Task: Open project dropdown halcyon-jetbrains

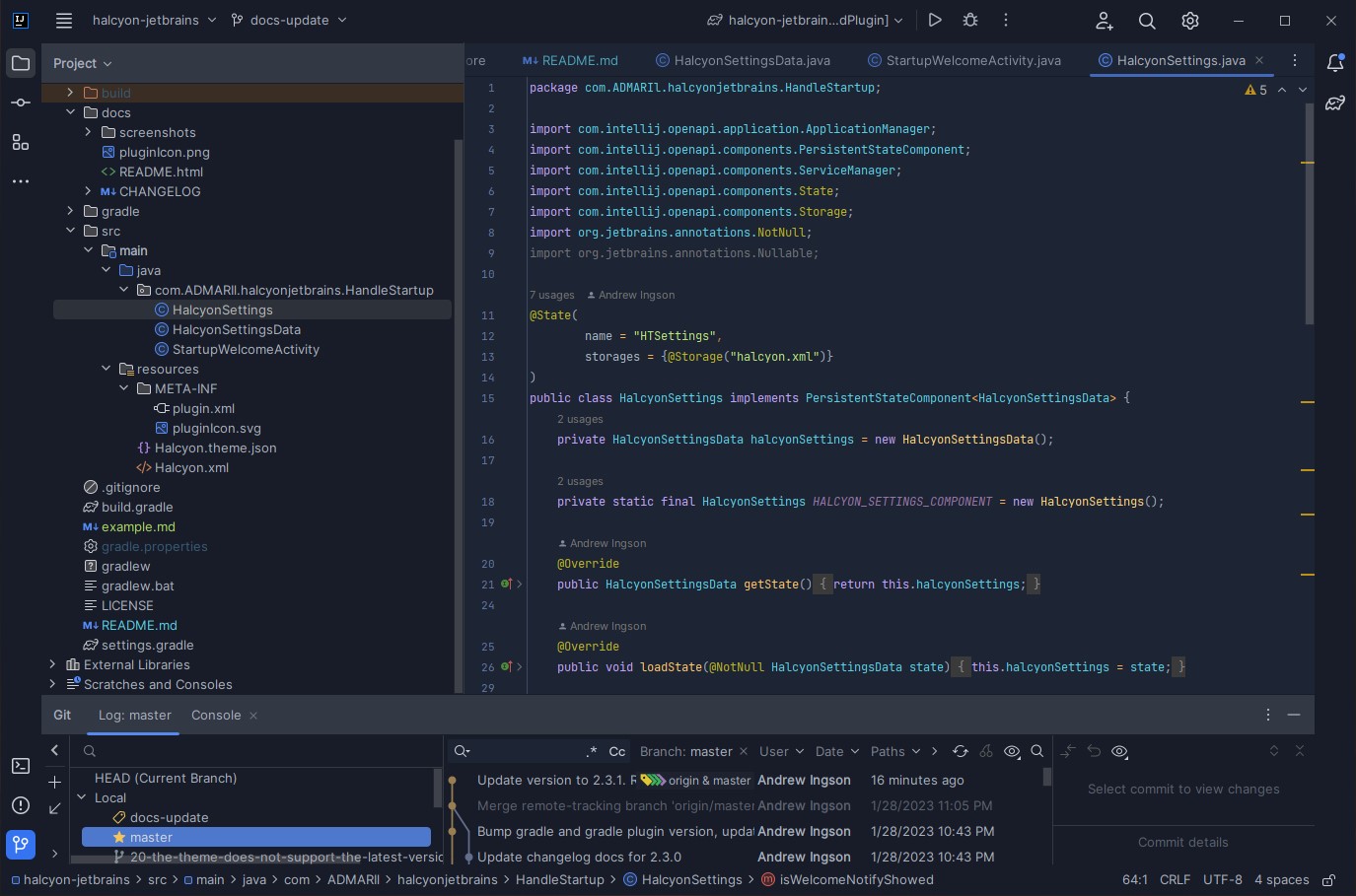Action: [154, 20]
